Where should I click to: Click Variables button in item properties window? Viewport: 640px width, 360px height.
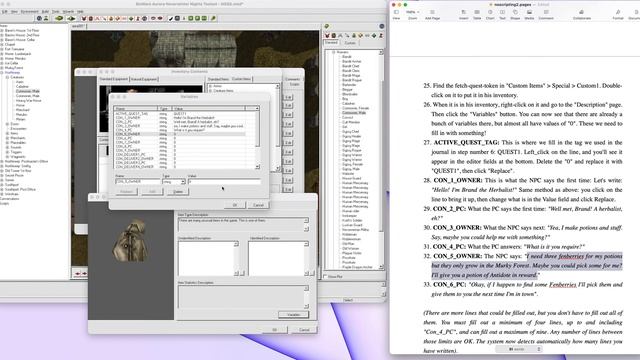click(x=293, y=315)
